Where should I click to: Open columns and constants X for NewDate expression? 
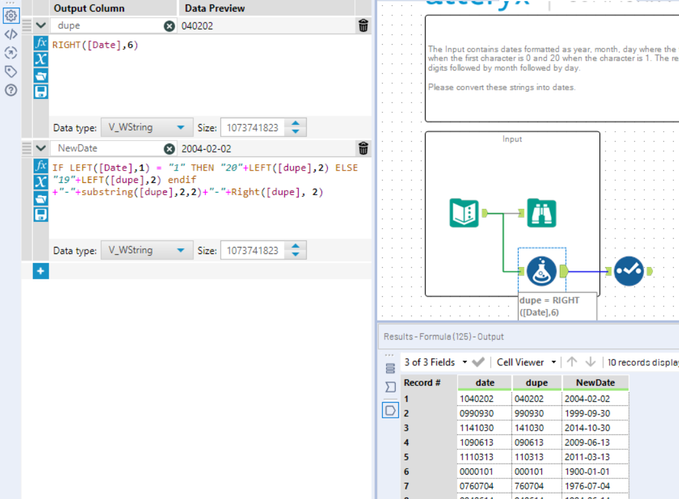pyautogui.click(x=41, y=182)
